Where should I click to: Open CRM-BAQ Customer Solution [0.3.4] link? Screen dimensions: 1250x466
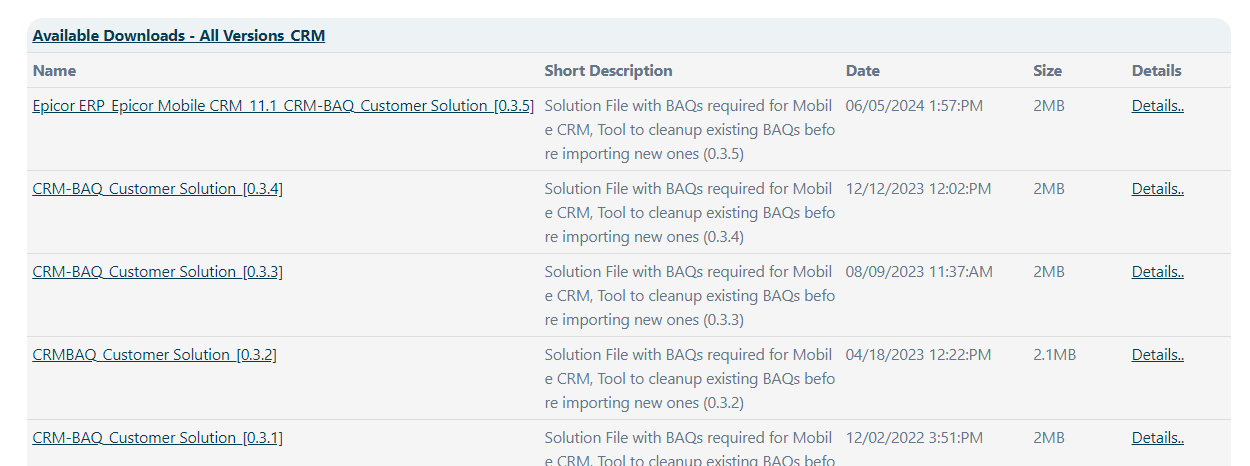click(x=158, y=188)
